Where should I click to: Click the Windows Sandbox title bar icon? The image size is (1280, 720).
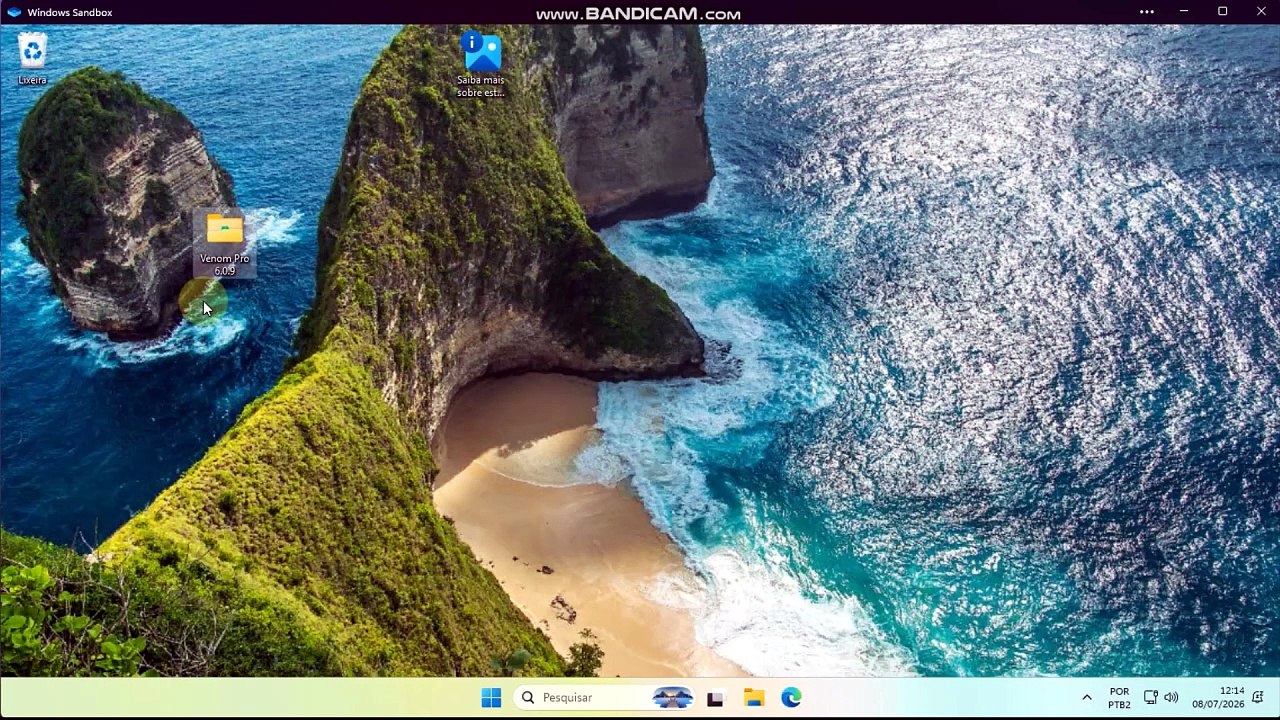[14, 12]
